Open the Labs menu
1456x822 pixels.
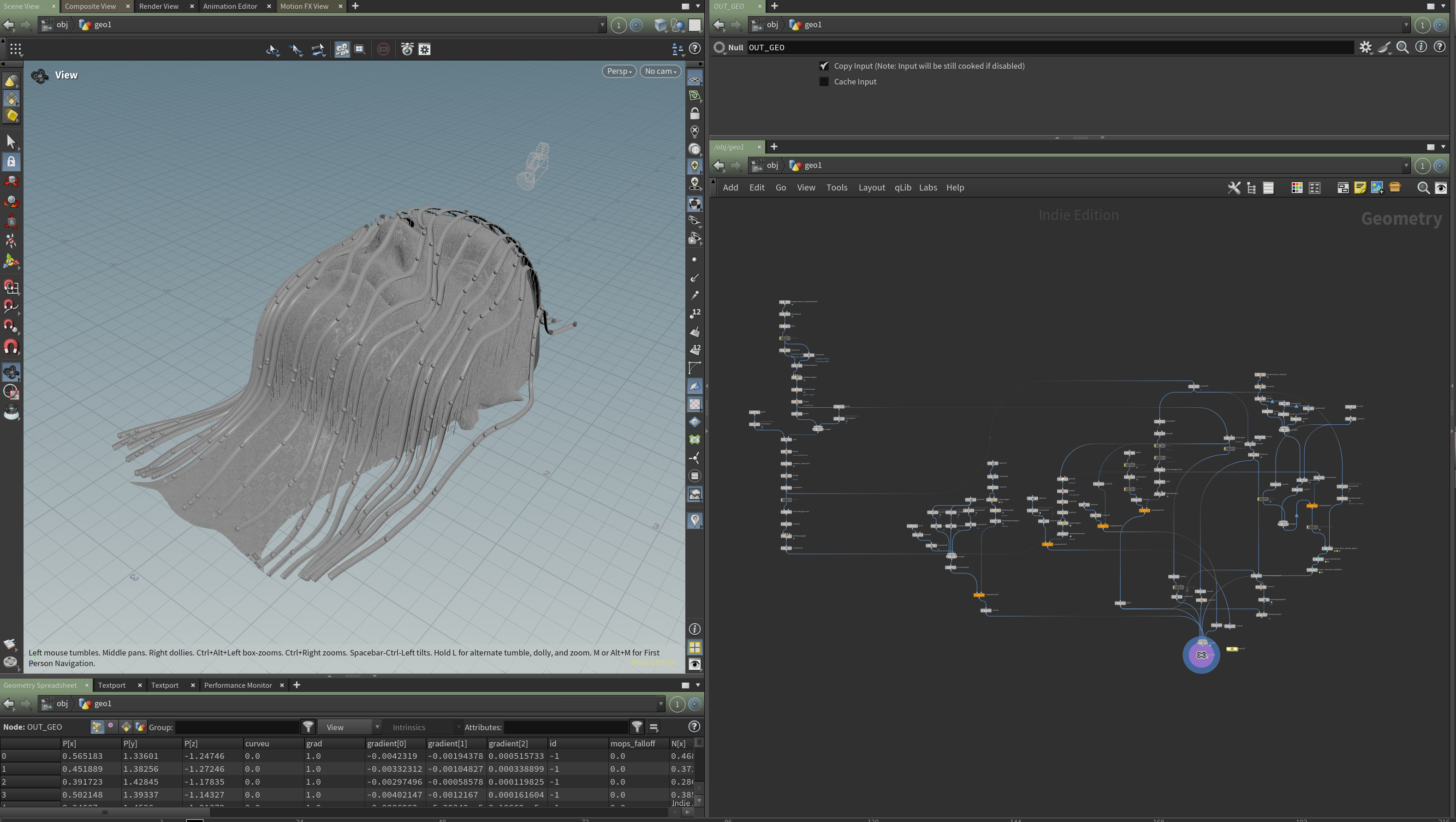click(x=928, y=188)
